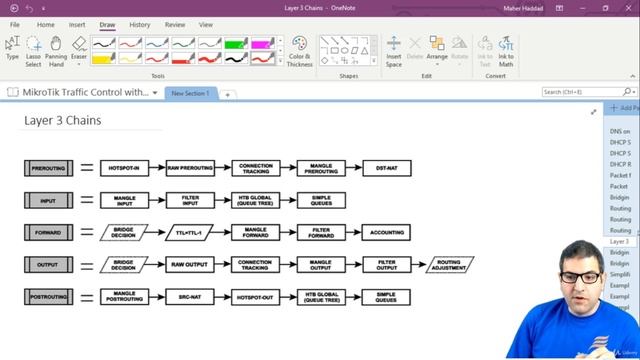The image size is (640, 360).
Task: Expand the pen gallery more arrow
Action: pyautogui.click(x=280, y=61)
